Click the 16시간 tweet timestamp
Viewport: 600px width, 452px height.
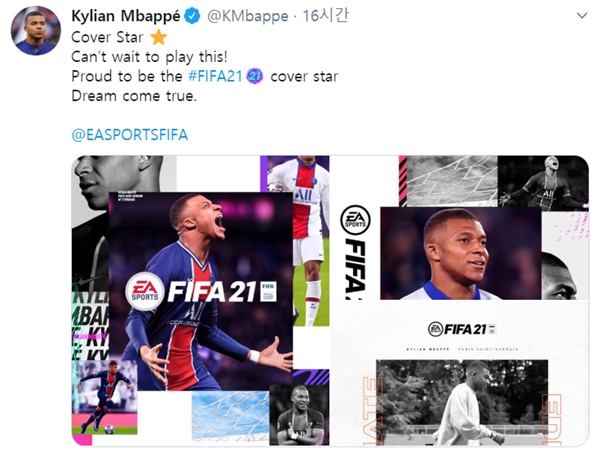click(x=325, y=16)
